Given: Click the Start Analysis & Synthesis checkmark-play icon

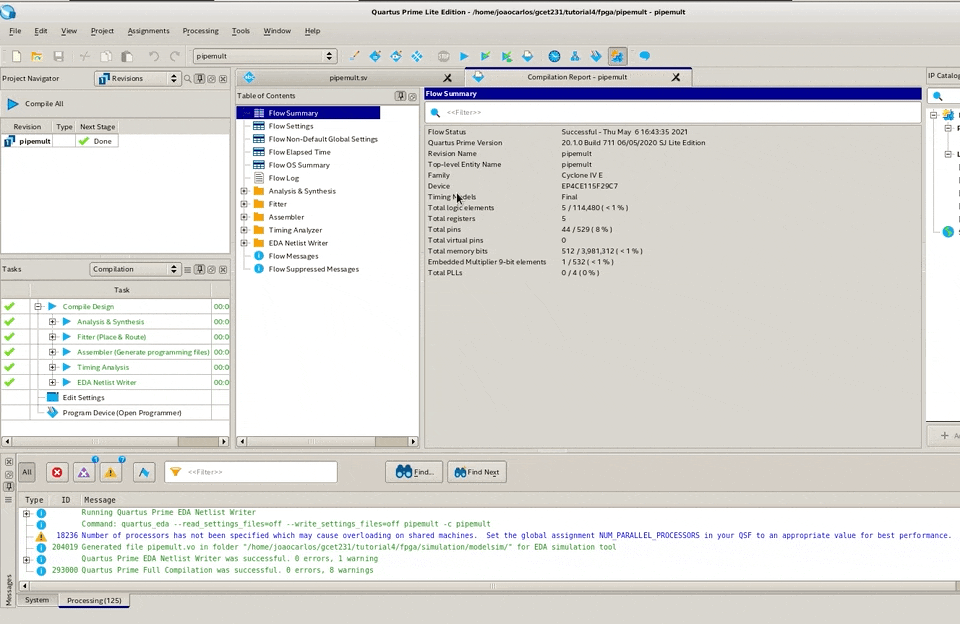Looking at the screenshot, I should pyautogui.click(x=486, y=56).
